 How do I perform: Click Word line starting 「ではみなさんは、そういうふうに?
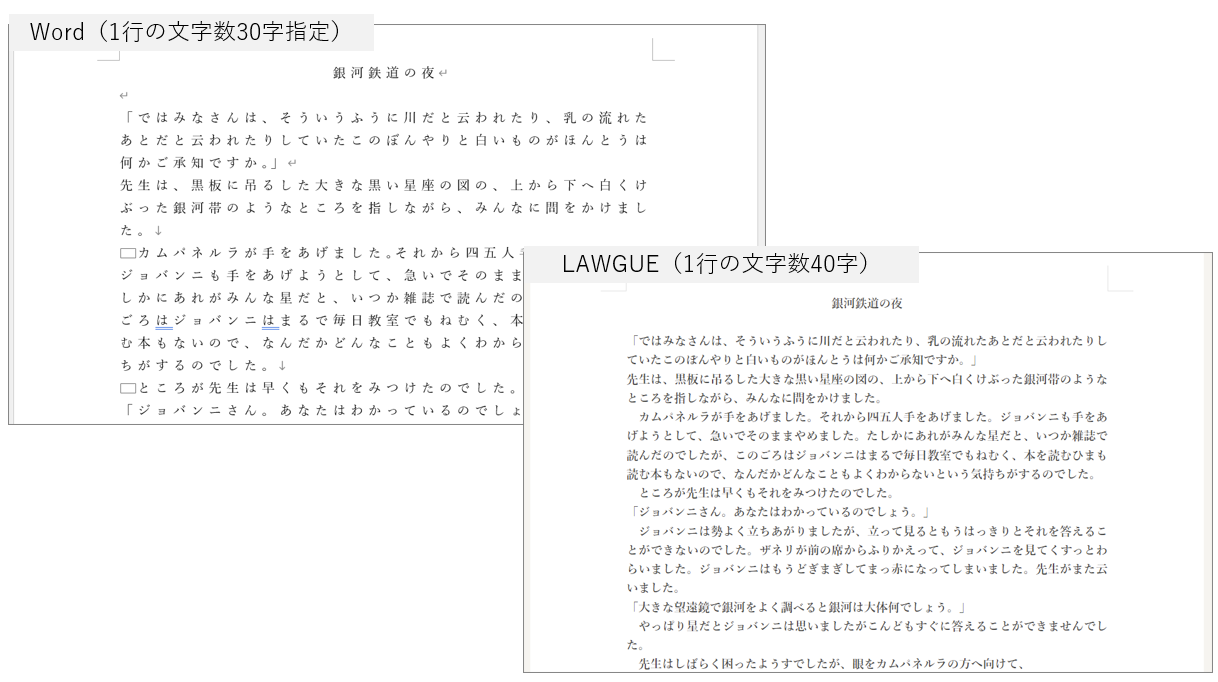(382, 118)
